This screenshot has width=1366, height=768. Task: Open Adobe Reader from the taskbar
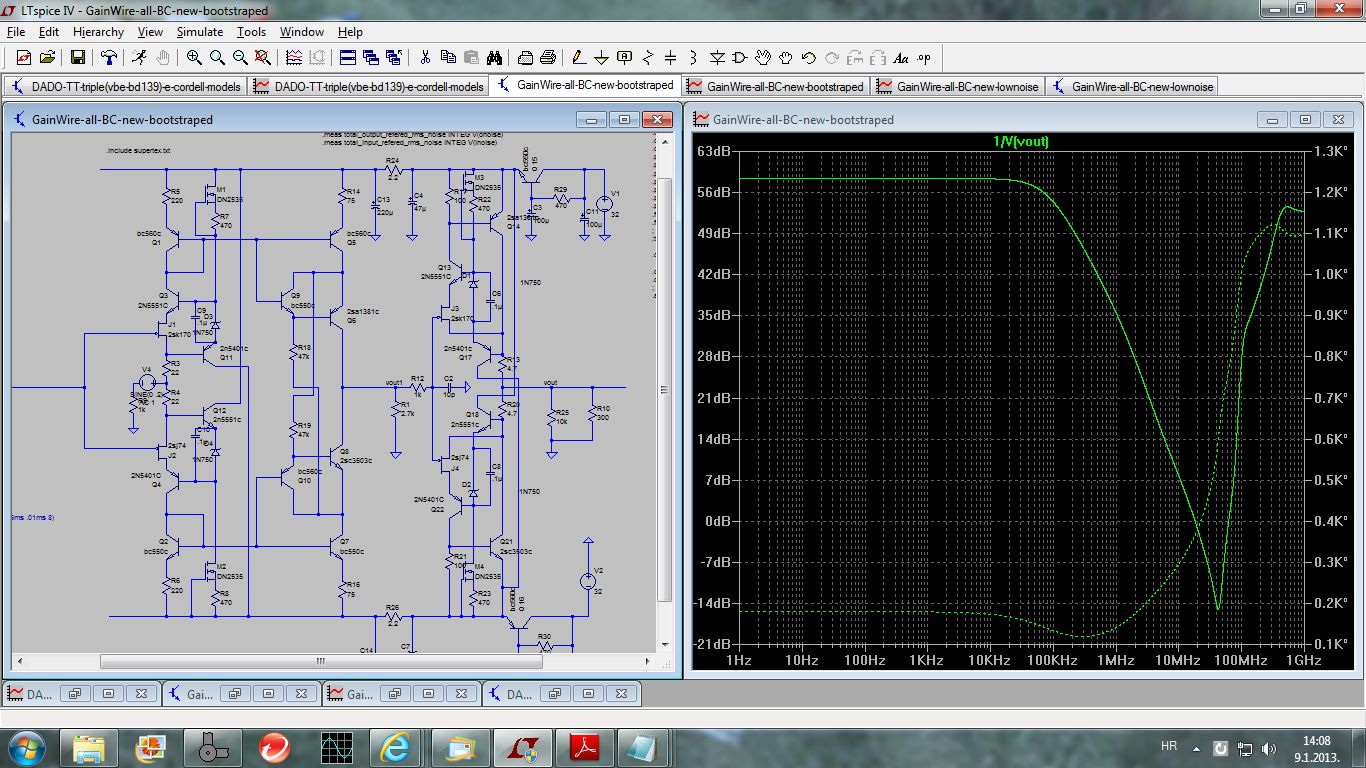coord(583,747)
